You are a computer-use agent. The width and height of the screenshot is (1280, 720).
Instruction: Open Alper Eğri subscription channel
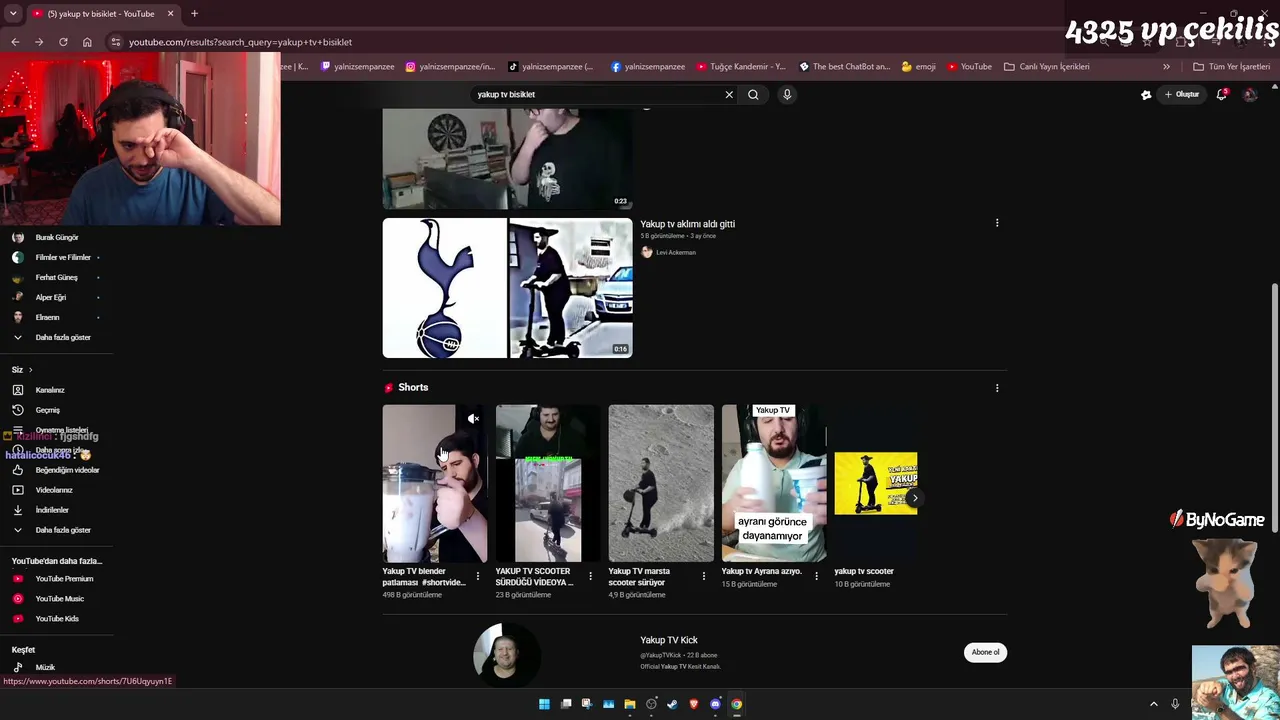[x=56, y=298]
